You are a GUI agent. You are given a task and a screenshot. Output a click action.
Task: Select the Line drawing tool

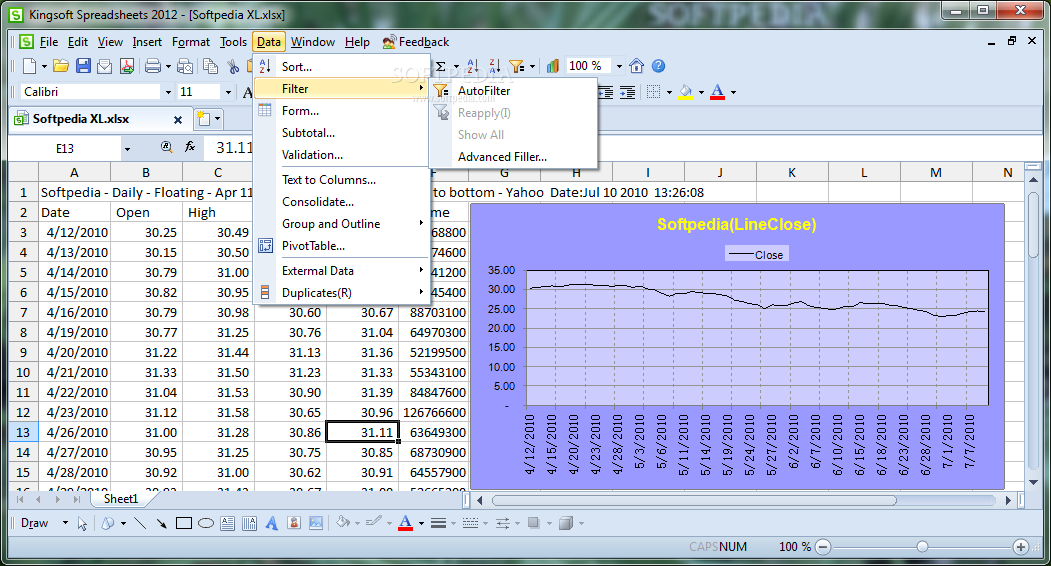pyautogui.click(x=140, y=524)
